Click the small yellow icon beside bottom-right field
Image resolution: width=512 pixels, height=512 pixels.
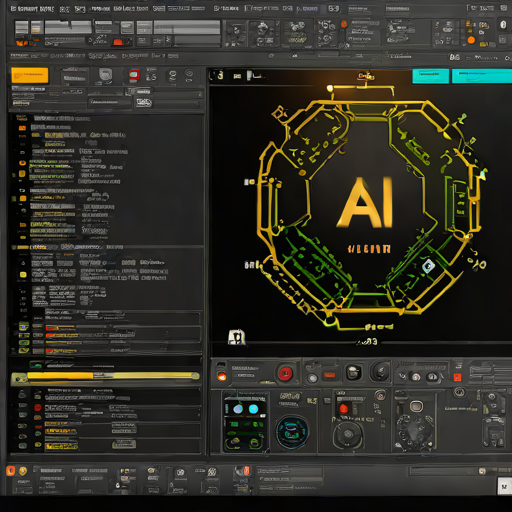pyautogui.click(x=482, y=471)
